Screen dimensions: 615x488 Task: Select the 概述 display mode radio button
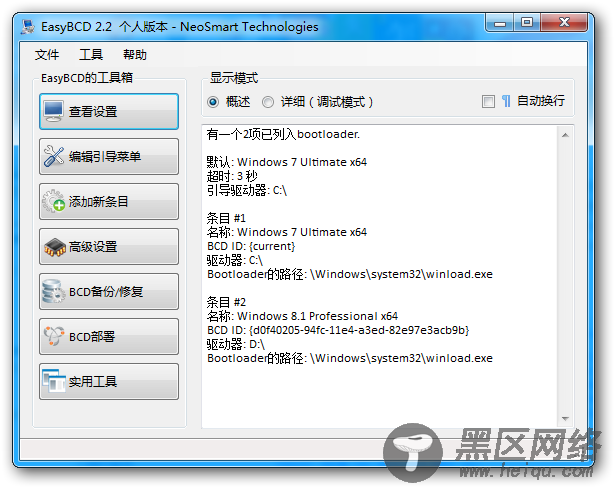[213, 102]
